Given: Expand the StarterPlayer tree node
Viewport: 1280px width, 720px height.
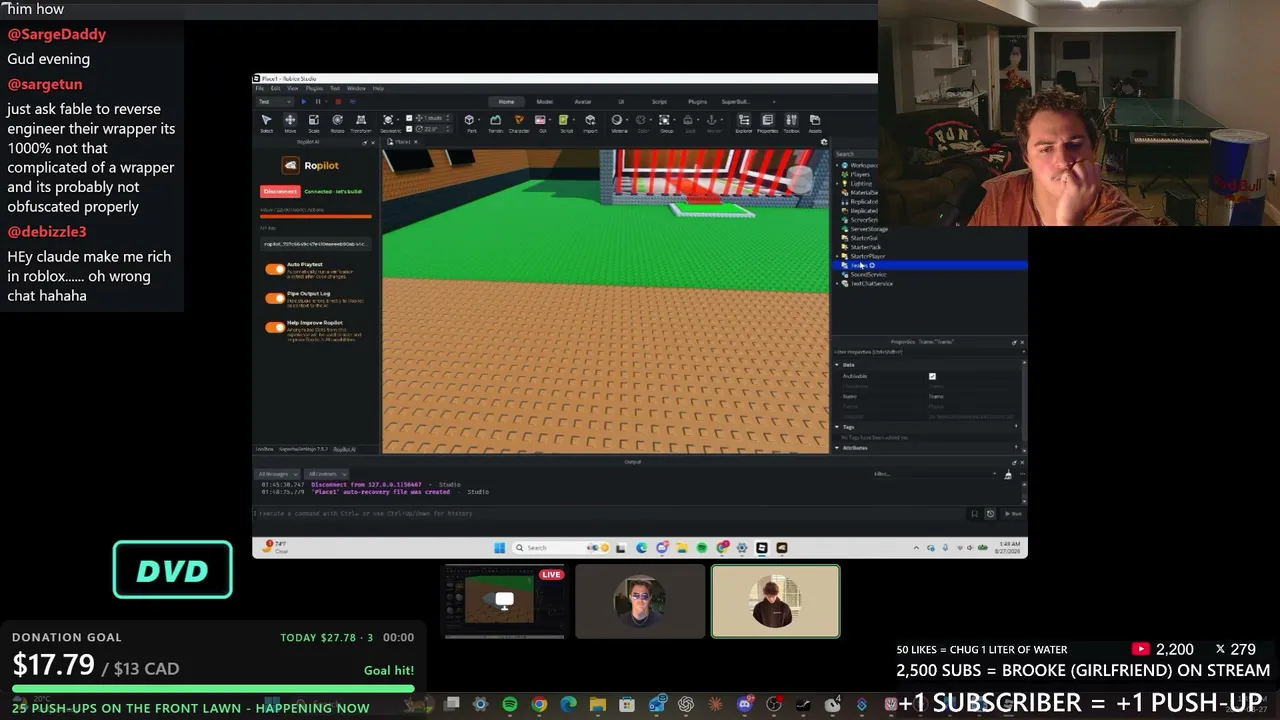Looking at the screenshot, I should click(x=838, y=256).
